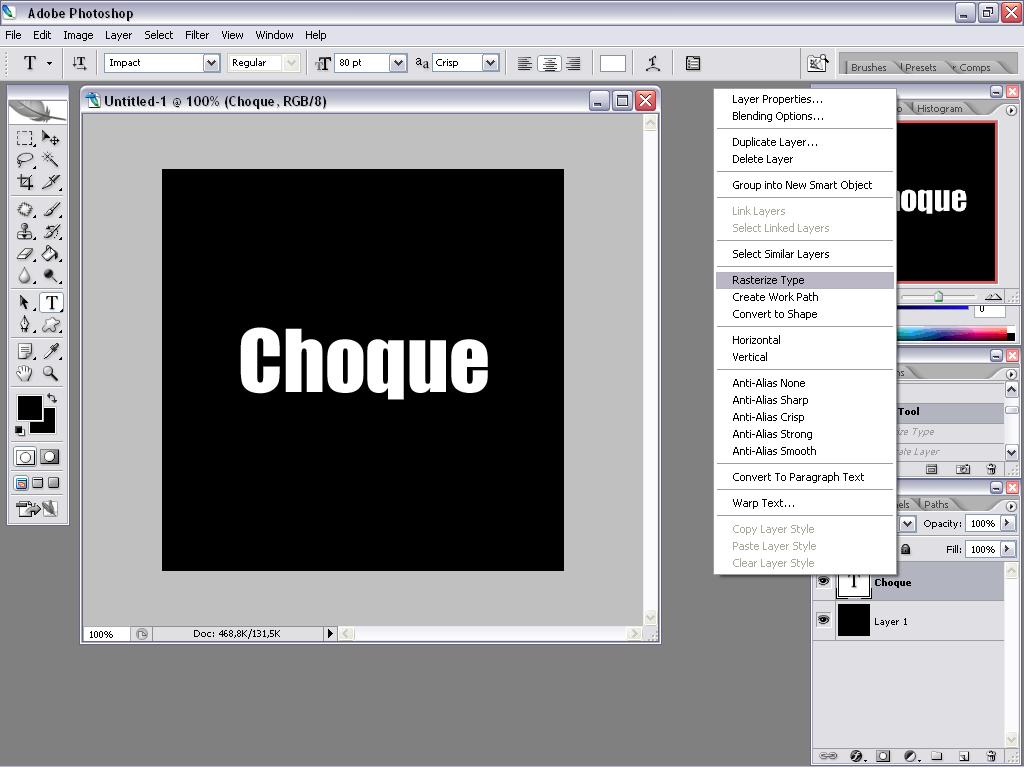Expand the Opacity slider arrow
Image resolution: width=1024 pixels, height=768 pixels.
[x=1008, y=523]
